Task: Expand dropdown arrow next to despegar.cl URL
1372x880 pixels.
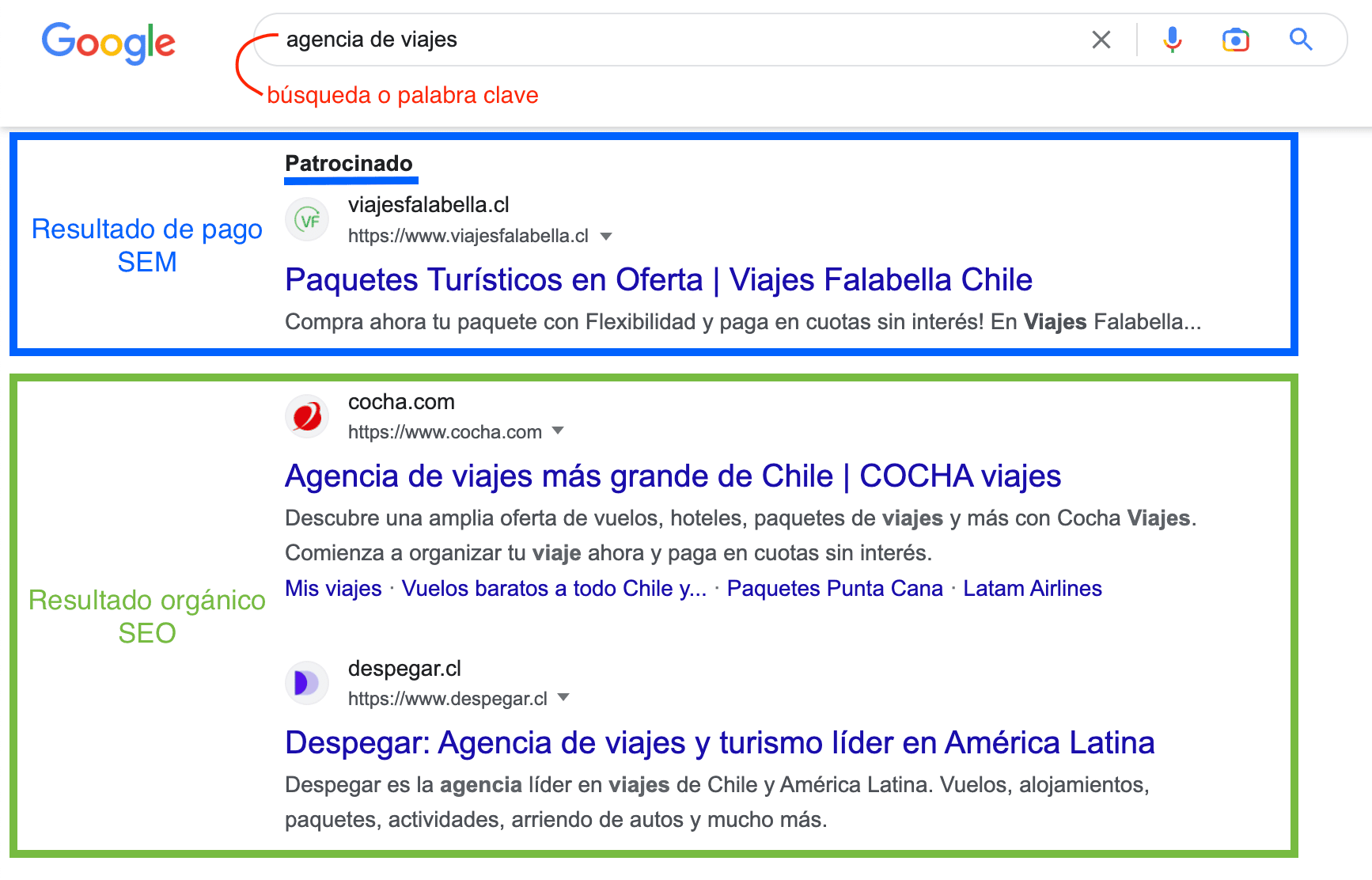Action: (x=563, y=698)
